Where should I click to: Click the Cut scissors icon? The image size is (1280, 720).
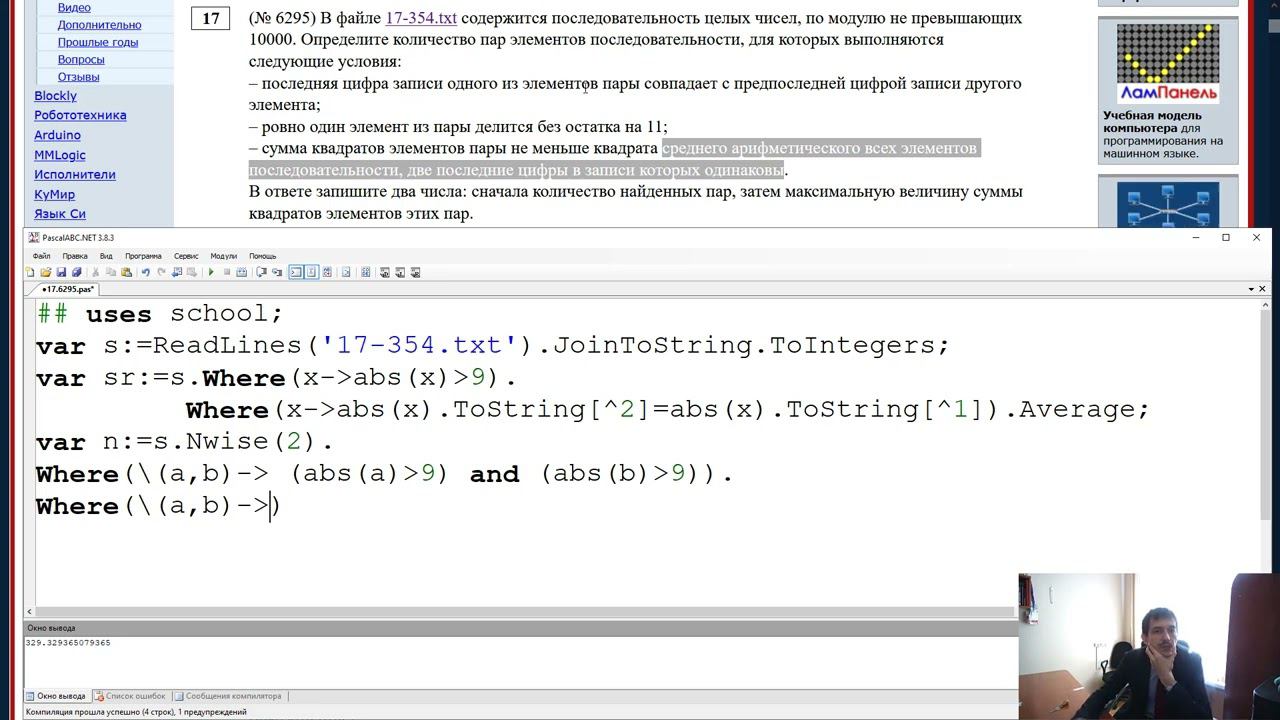pyautogui.click(x=95, y=272)
